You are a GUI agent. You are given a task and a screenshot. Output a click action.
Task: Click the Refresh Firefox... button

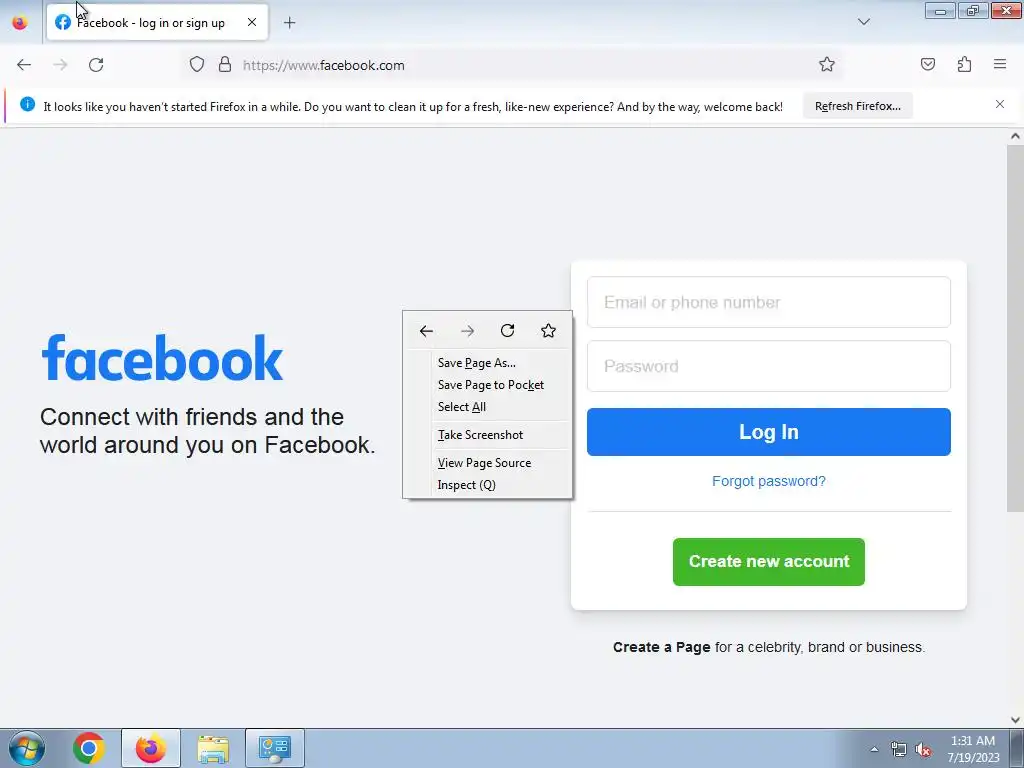pos(857,106)
